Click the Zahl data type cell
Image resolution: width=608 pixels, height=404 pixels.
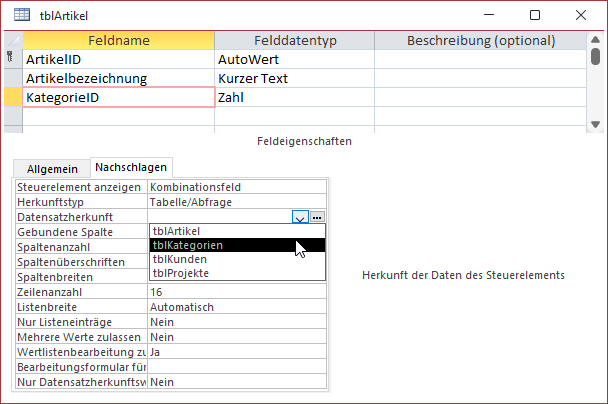click(295, 97)
